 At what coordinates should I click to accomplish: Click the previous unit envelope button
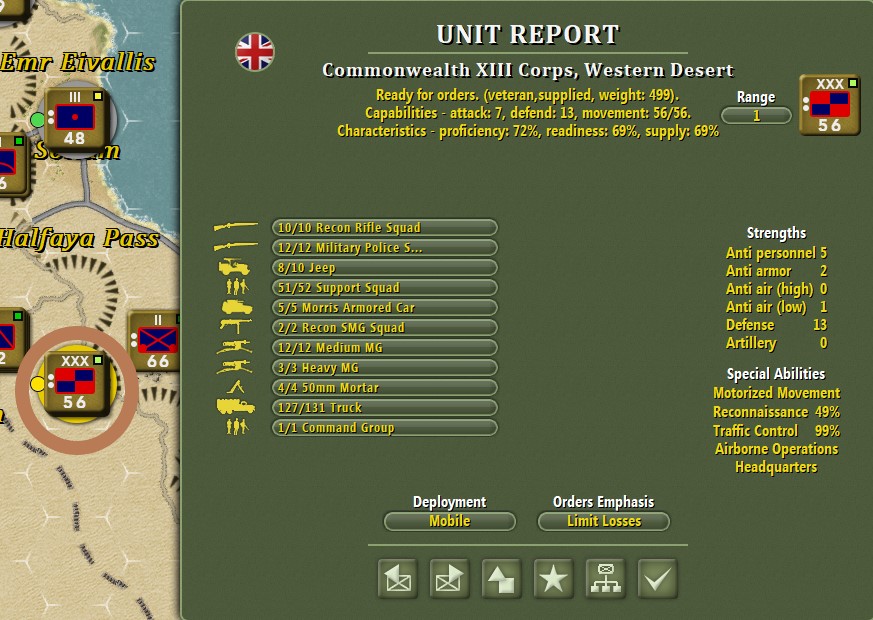398,579
